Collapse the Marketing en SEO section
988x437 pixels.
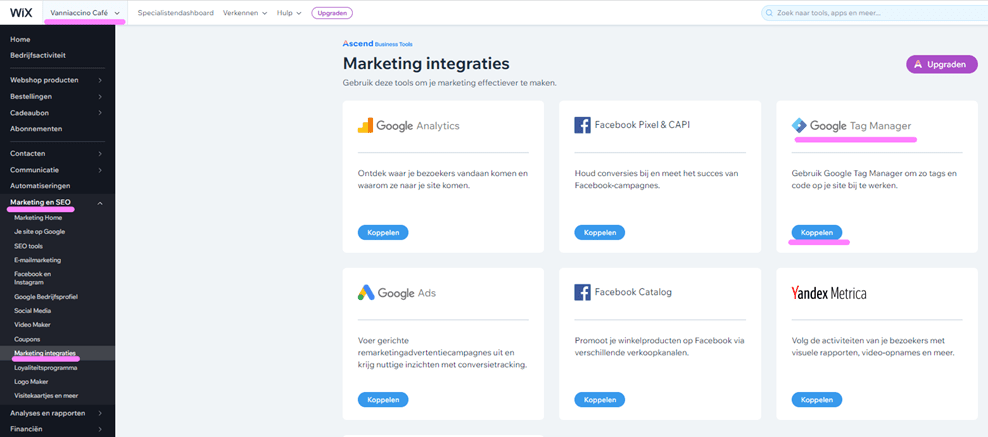point(100,203)
